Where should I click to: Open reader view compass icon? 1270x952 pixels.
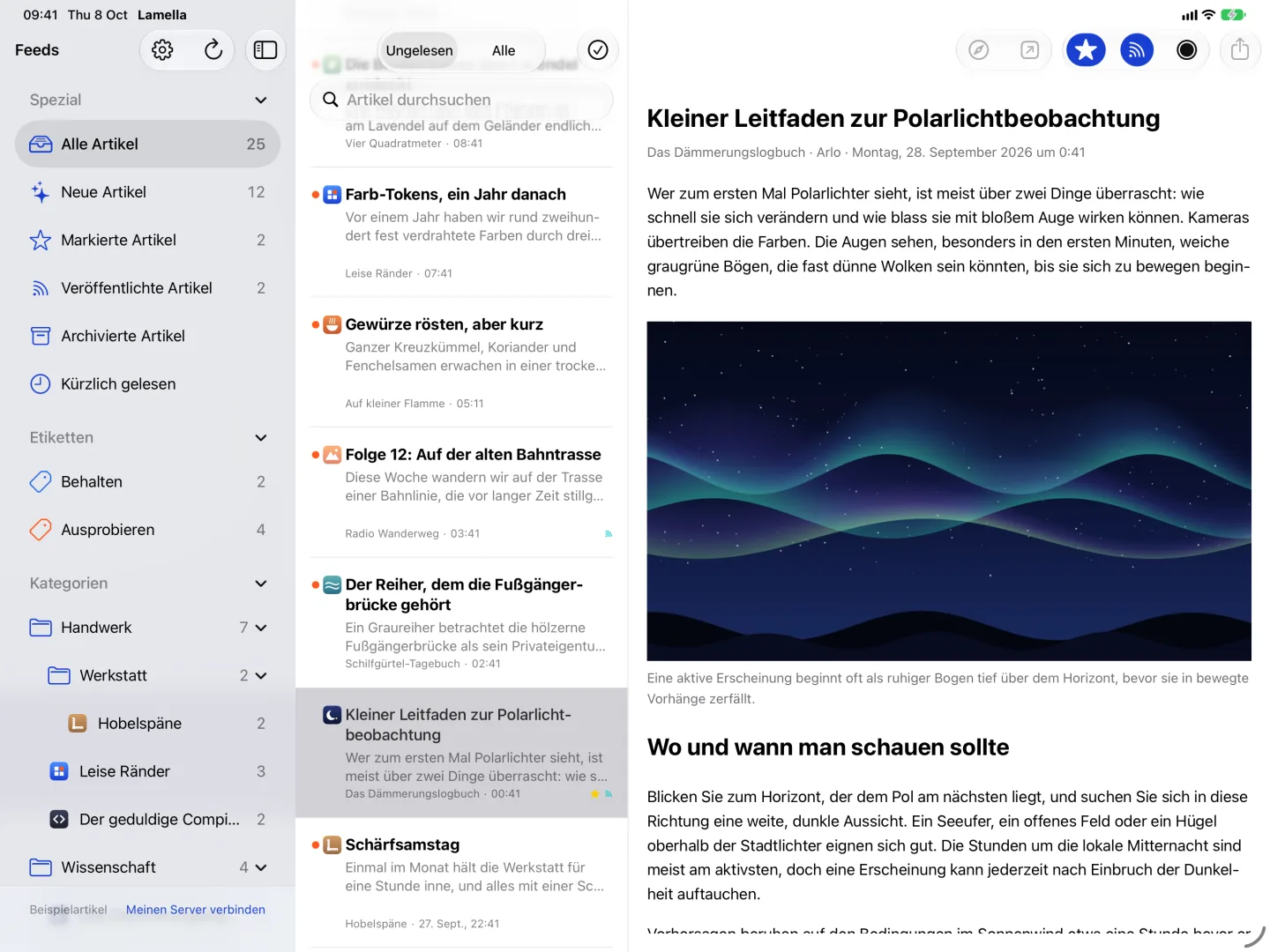979,50
